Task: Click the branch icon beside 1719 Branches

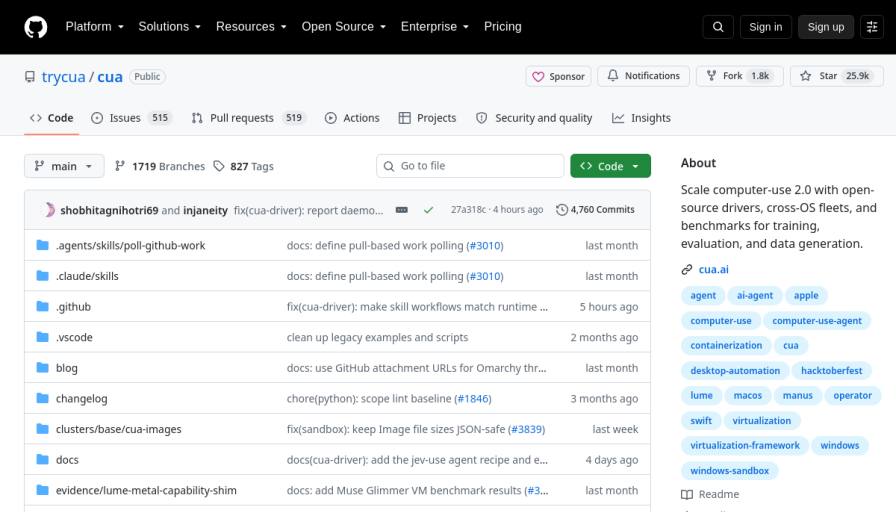Action: pyautogui.click(x=119, y=166)
